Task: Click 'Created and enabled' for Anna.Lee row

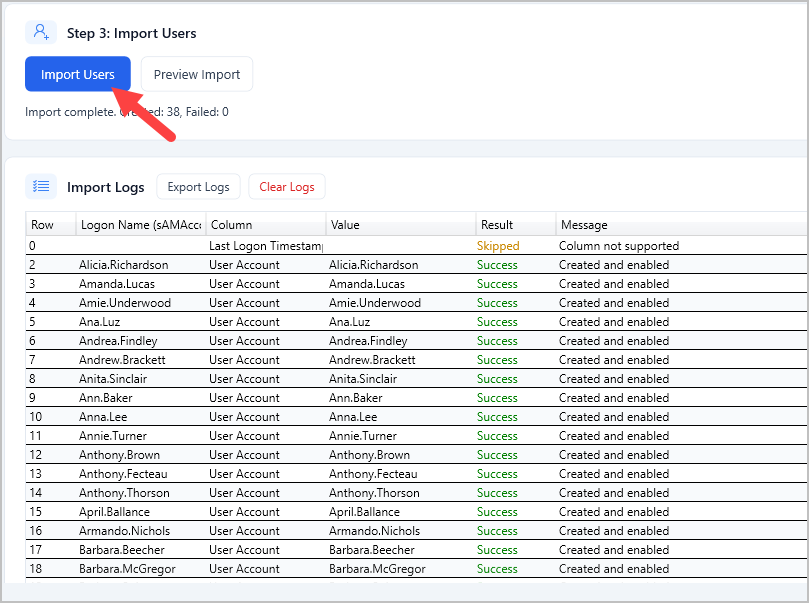Action: coord(614,417)
